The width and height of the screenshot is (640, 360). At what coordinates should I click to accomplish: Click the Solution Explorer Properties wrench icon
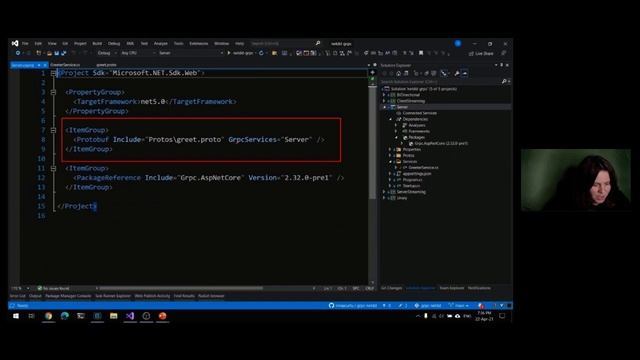pyautogui.click(x=457, y=73)
